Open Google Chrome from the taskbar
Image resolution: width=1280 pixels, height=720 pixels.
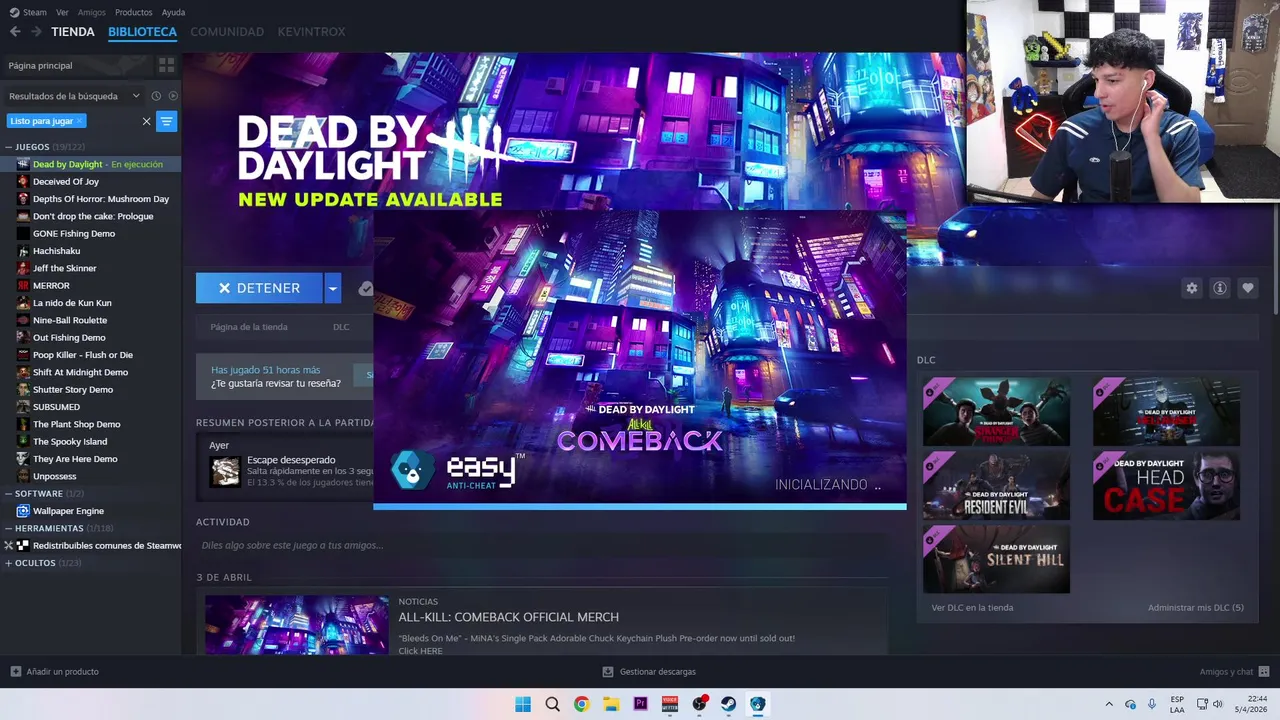tap(581, 704)
